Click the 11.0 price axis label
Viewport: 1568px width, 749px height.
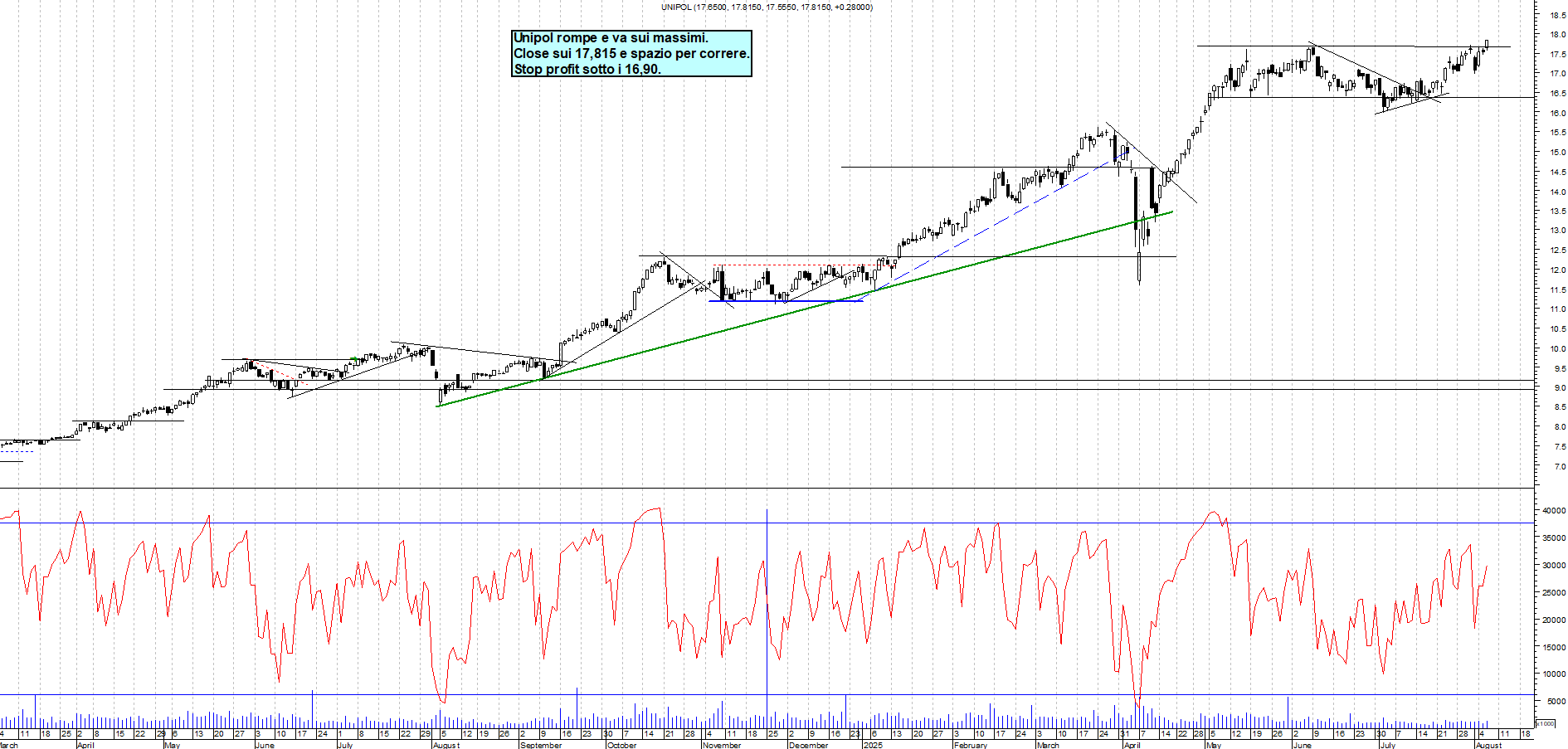[x=1557, y=309]
